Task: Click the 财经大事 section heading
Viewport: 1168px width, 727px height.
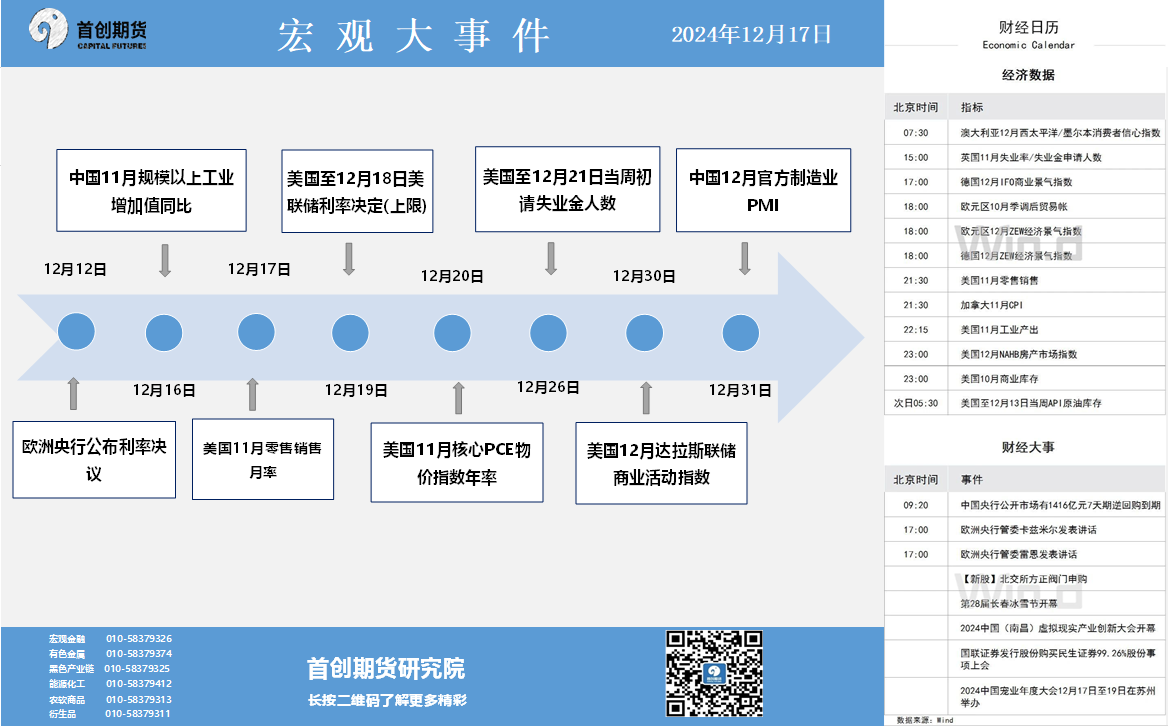Action: point(1028,448)
